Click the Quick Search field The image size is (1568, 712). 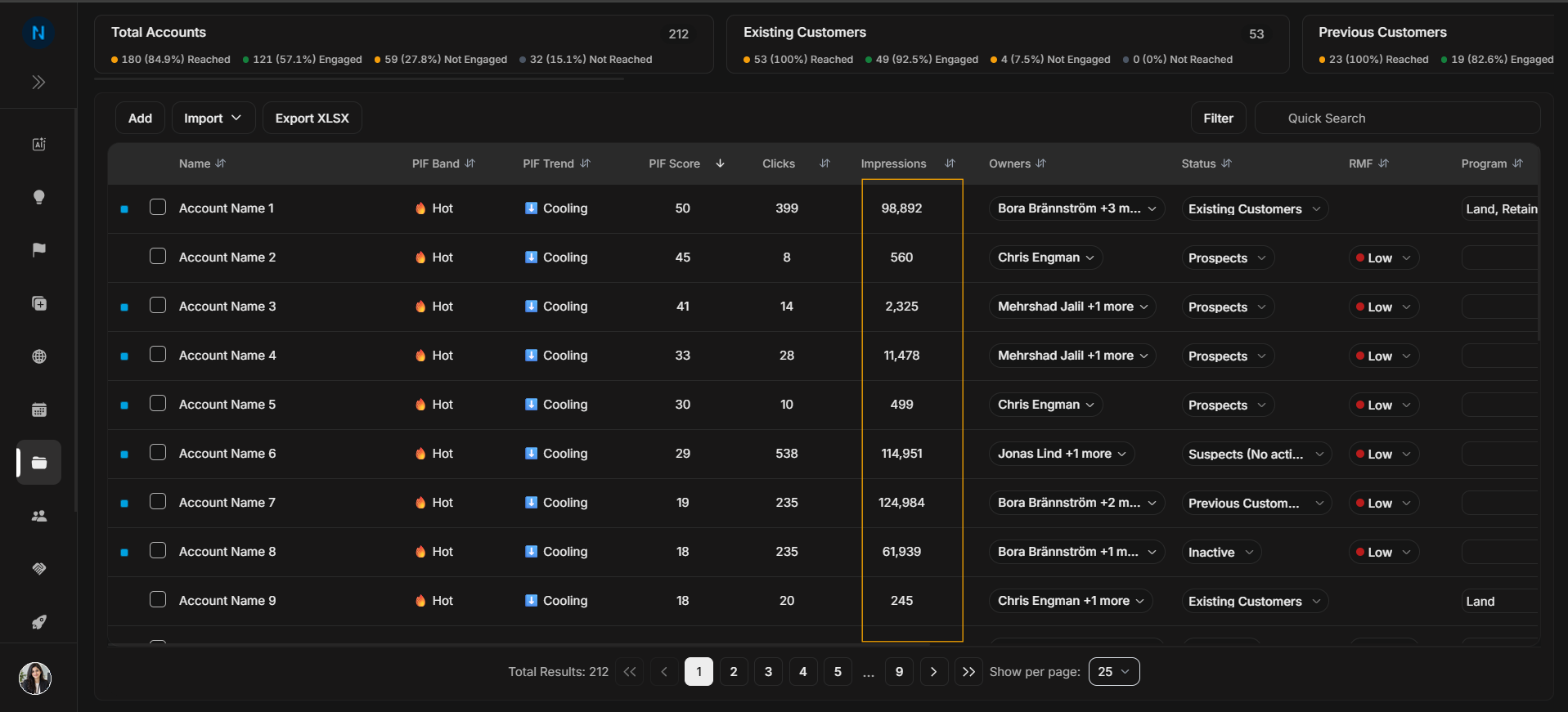pos(1398,119)
